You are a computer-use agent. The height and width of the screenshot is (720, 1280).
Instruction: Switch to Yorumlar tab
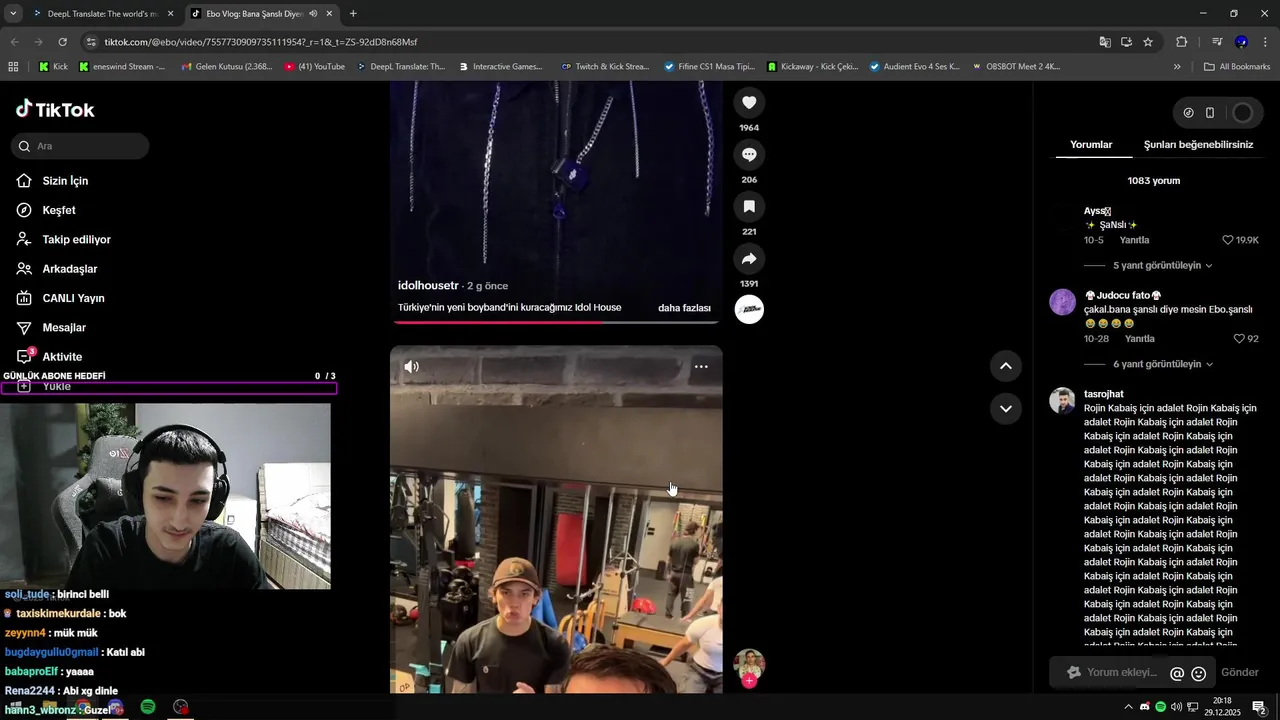point(1091,145)
